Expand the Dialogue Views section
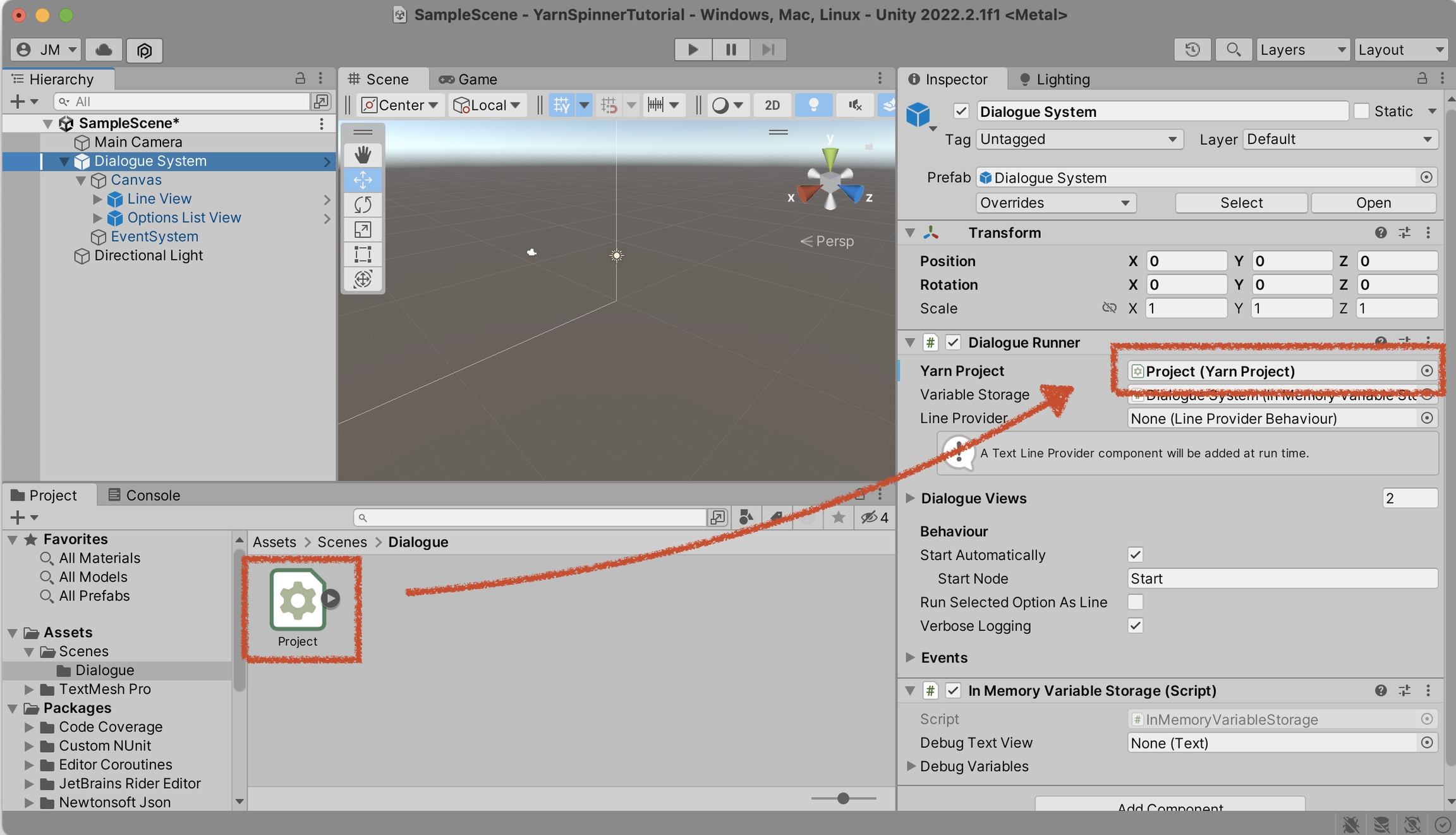This screenshot has height=835, width=1456. [x=911, y=498]
